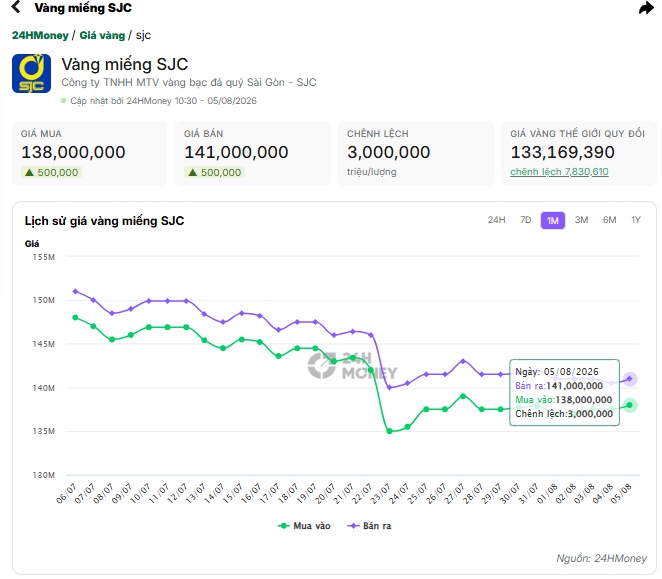Toggle the Bán ra legend series
The image size is (662, 579).
(369, 526)
